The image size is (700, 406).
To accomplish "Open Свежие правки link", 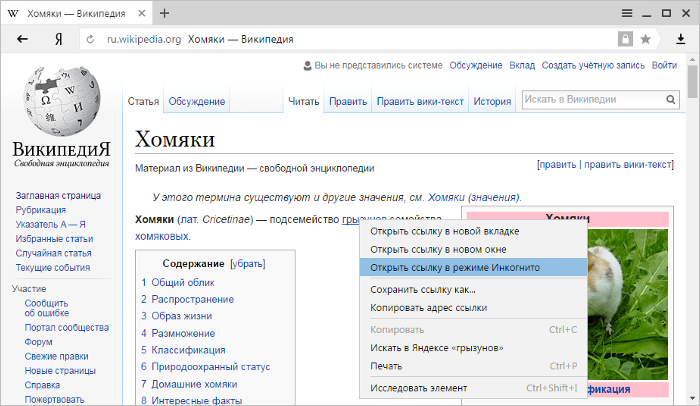I will point(56,356).
